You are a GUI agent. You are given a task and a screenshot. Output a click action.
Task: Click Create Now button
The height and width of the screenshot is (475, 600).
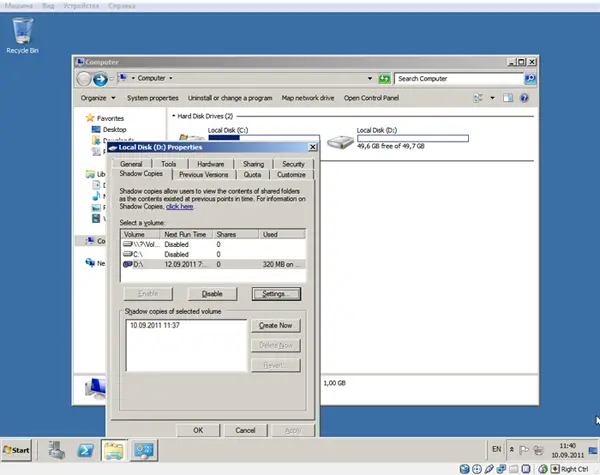point(276,325)
